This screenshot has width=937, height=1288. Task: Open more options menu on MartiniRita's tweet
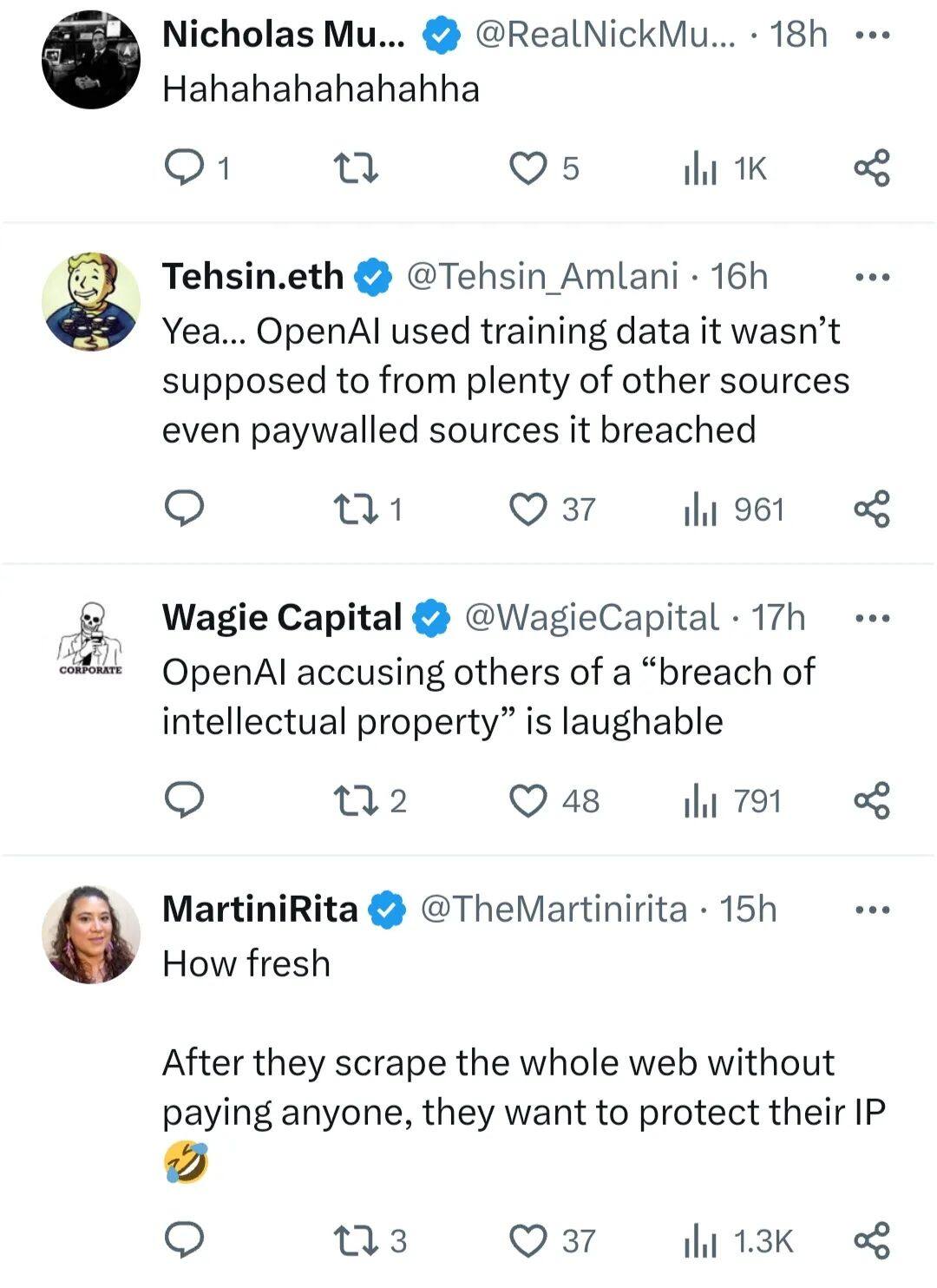point(872,910)
